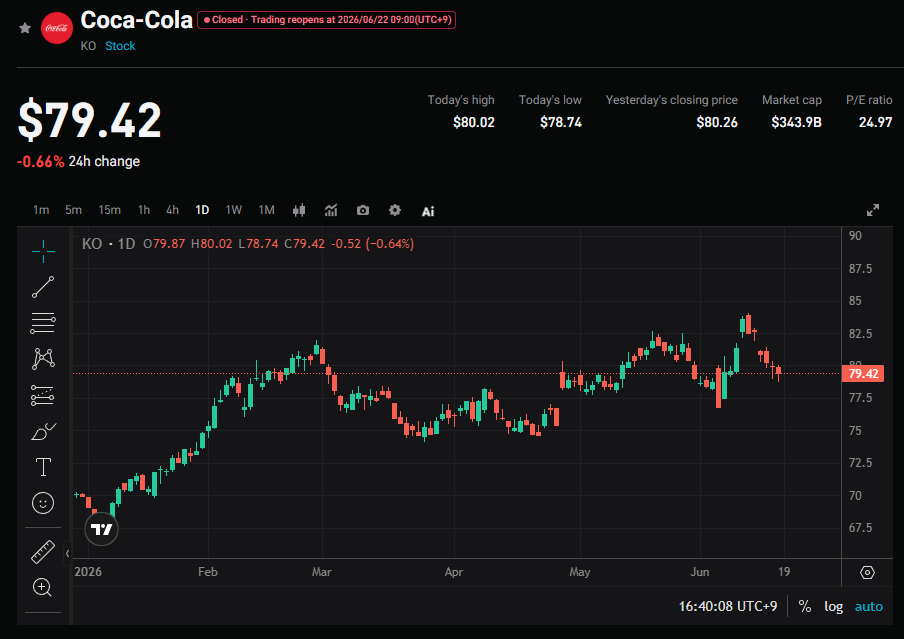The height and width of the screenshot is (639, 904).
Task: Click the Coca-Cola logo
Action: pos(57,28)
